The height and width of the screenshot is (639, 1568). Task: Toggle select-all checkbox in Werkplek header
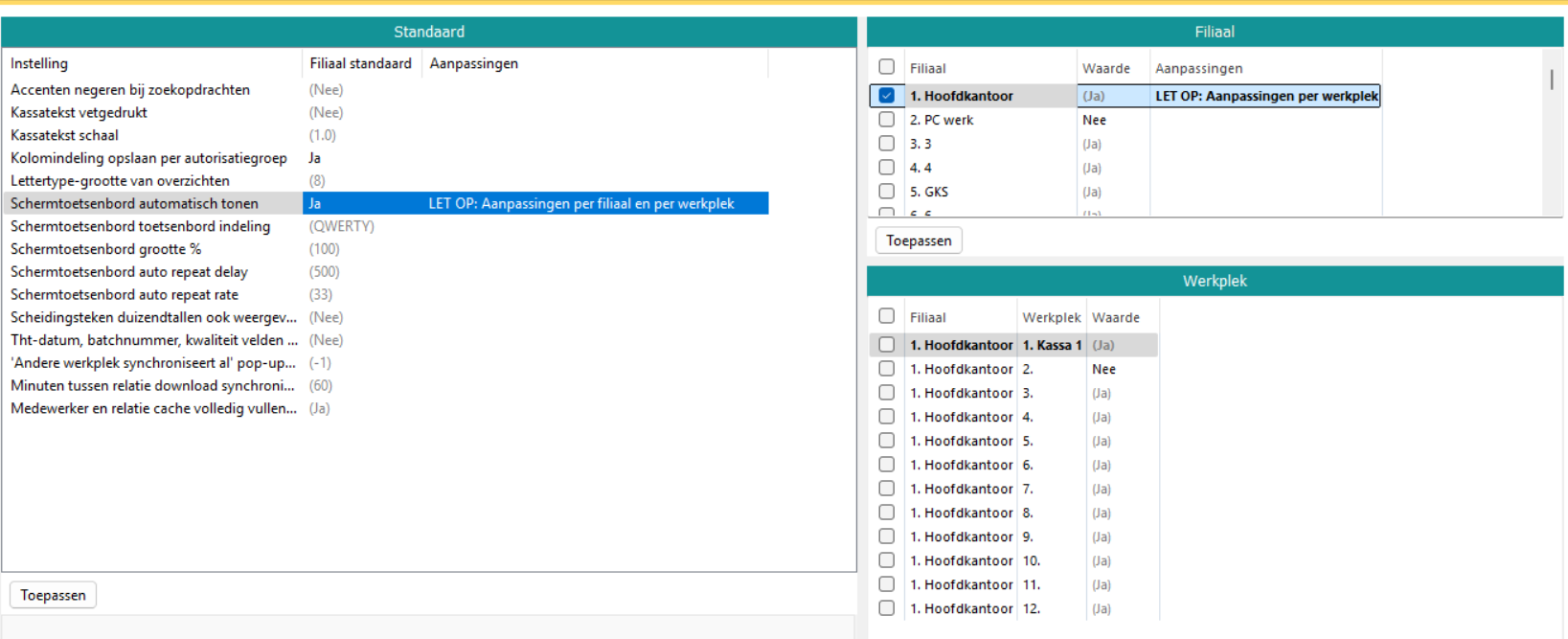pyautogui.click(x=886, y=316)
